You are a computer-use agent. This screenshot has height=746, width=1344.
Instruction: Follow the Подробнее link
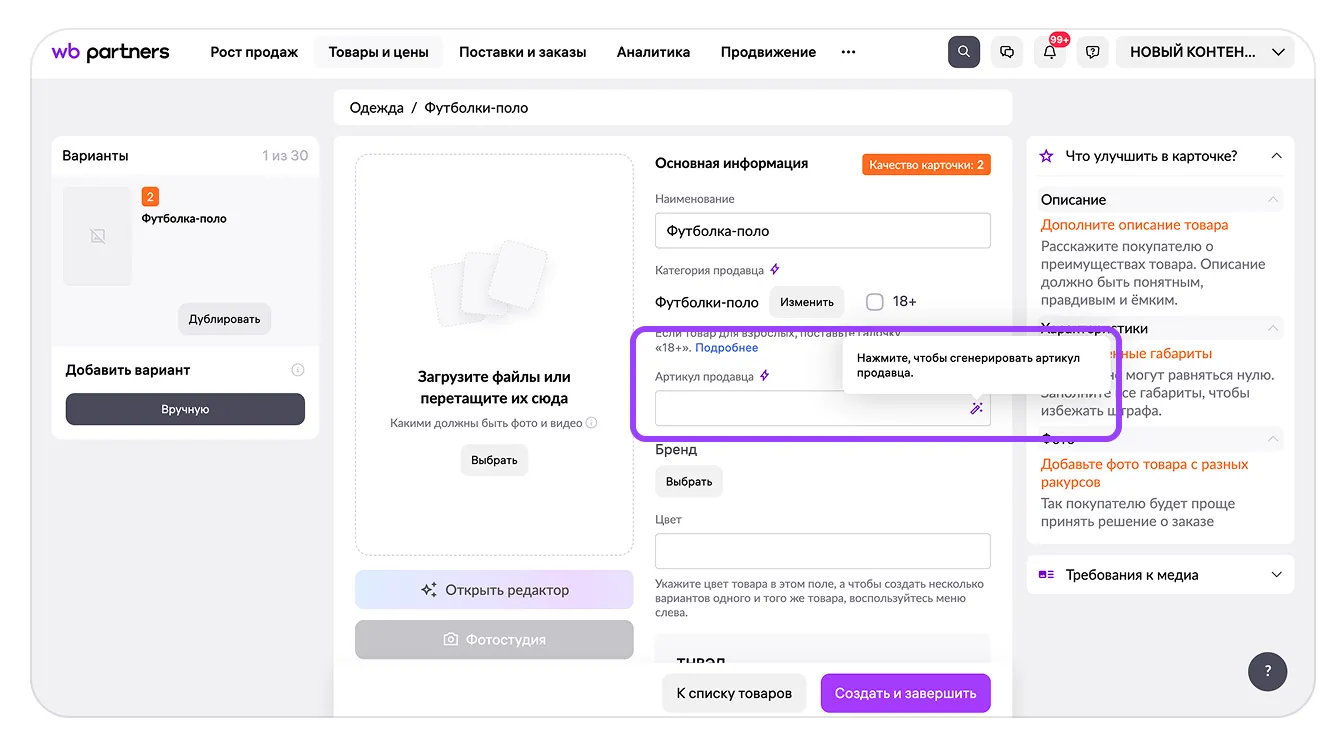[x=727, y=348]
